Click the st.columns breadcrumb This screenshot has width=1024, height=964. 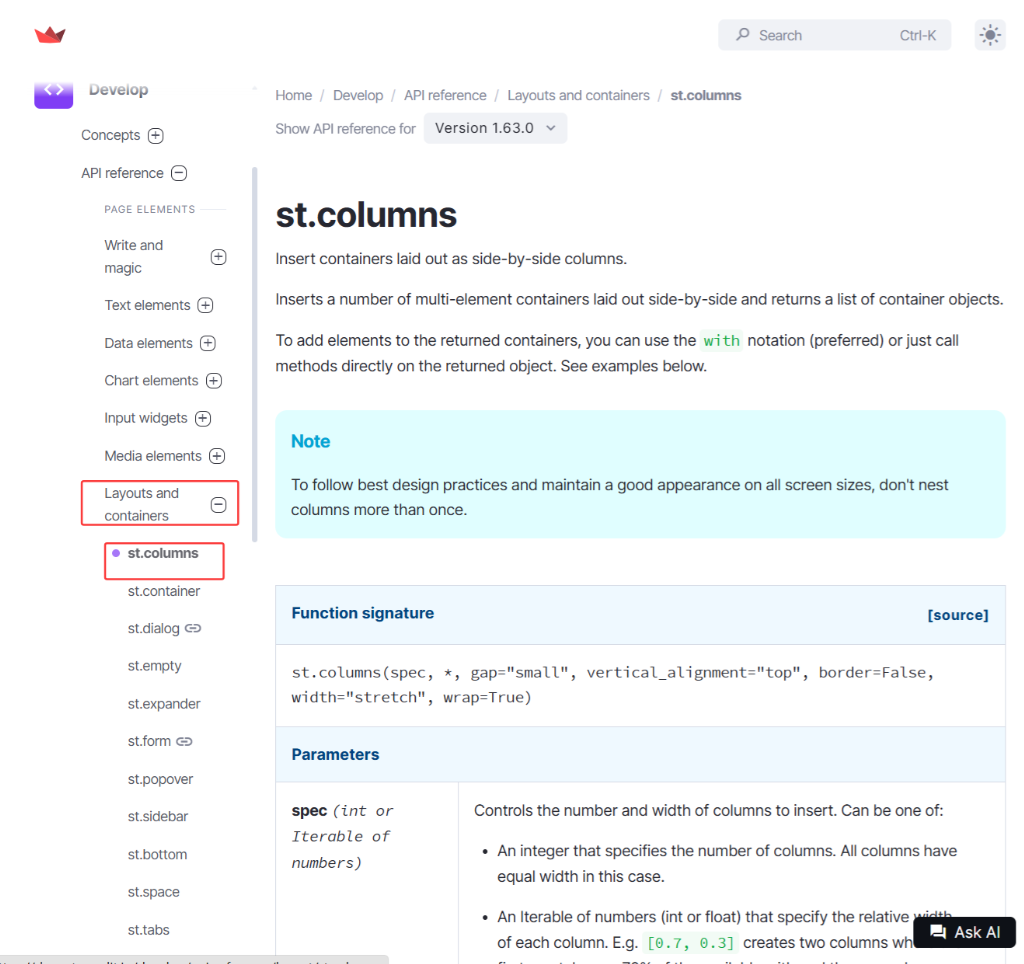point(705,95)
